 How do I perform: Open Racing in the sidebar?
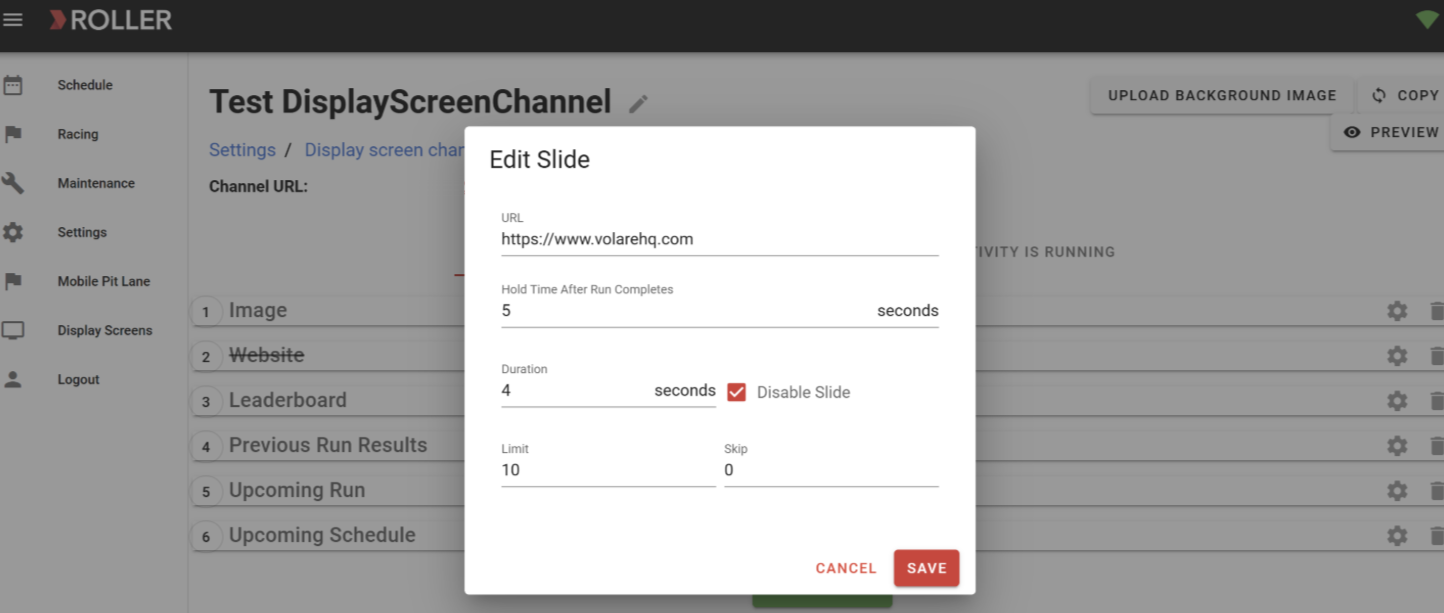78,134
